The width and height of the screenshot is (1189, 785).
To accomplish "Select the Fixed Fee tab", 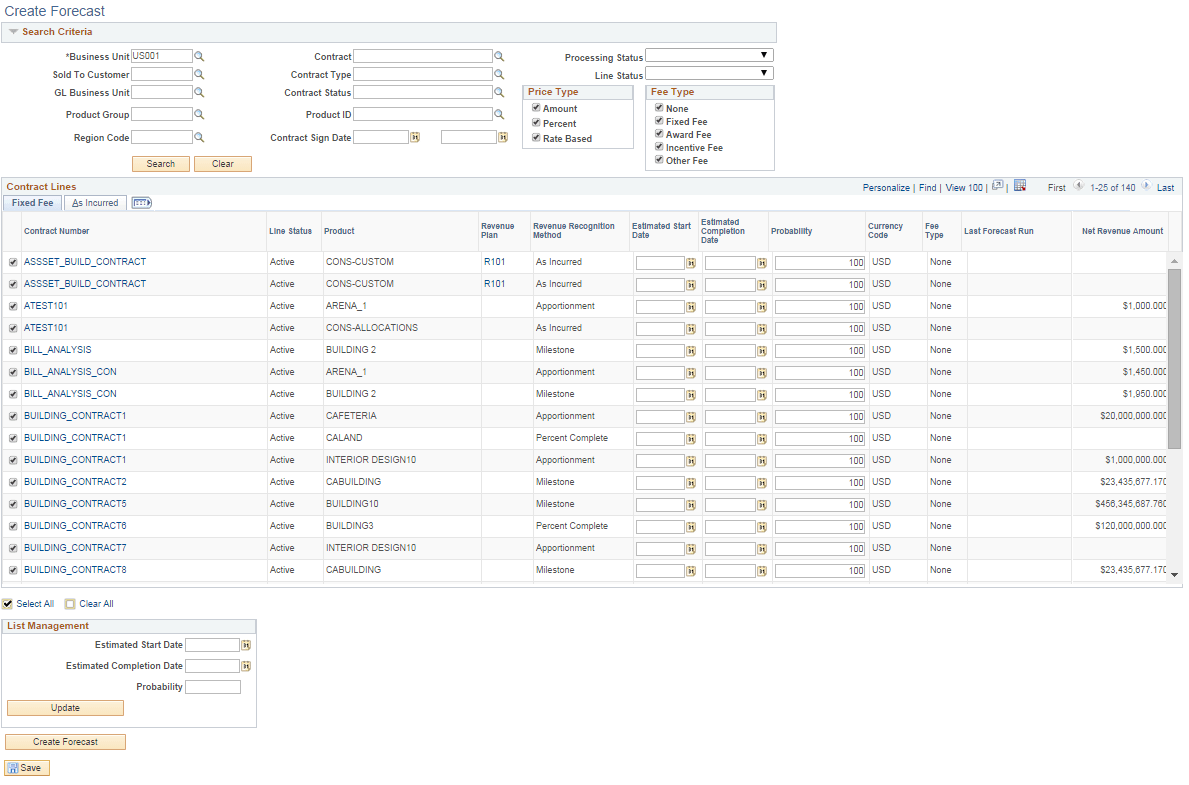I will [32, 202].
